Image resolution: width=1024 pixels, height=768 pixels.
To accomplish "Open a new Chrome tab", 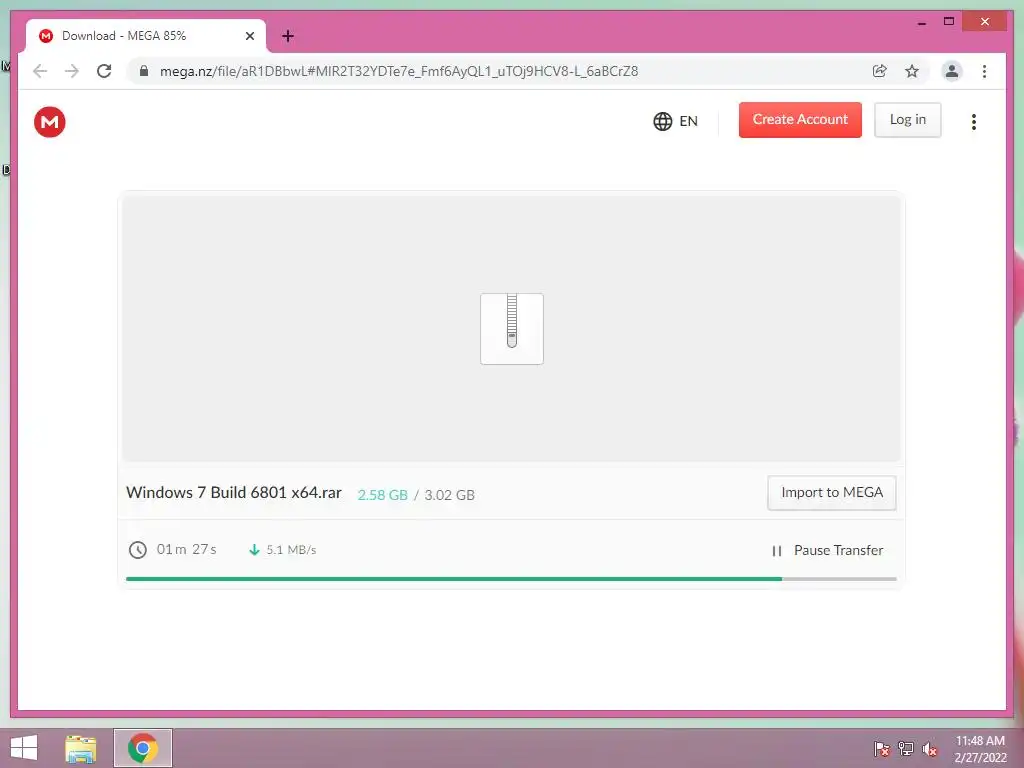I will pos(288,36).
